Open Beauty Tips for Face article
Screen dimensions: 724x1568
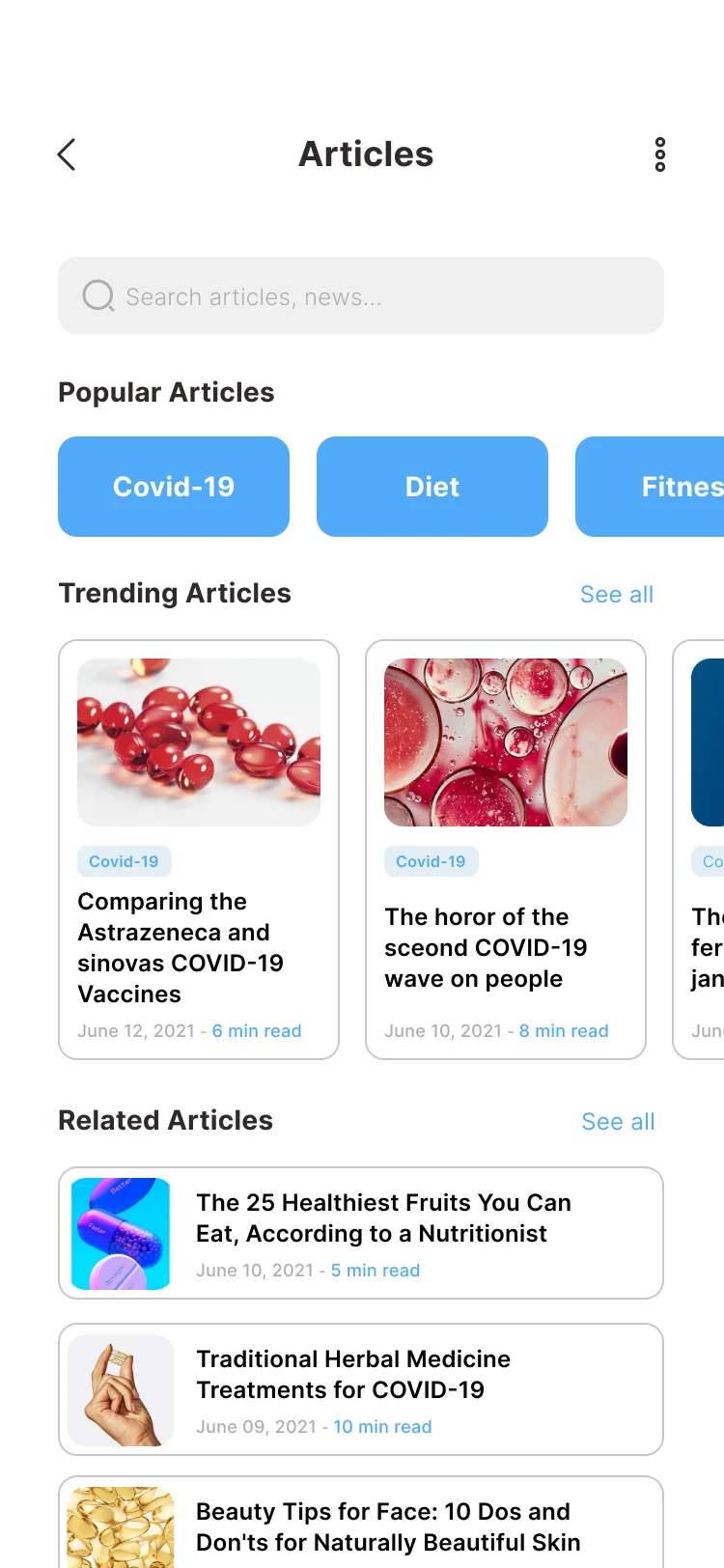pyautogui.click(x=388, y=1526)
